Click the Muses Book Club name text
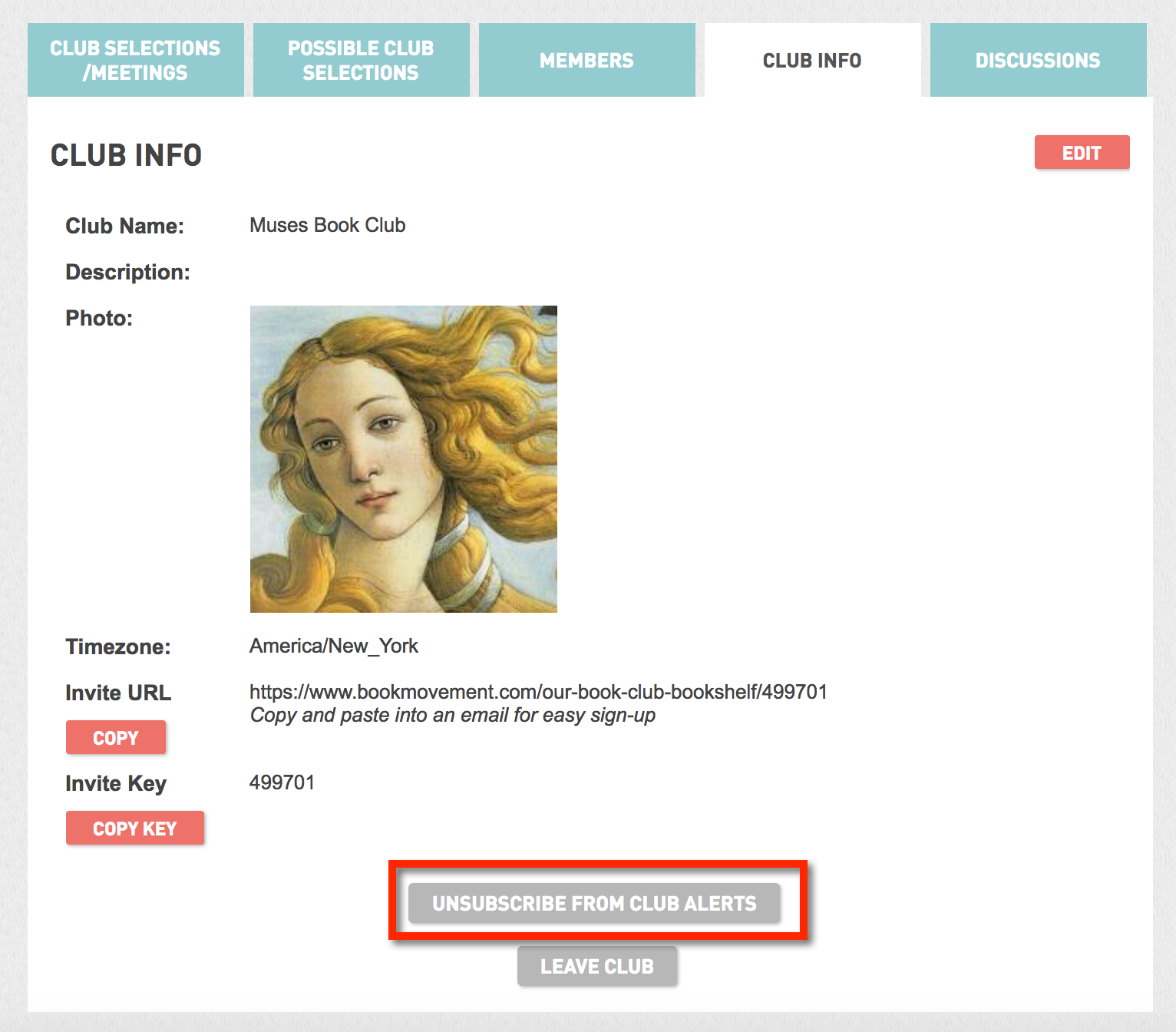The width and height of the screenshot is (1176, 1032). coord(328,225)
